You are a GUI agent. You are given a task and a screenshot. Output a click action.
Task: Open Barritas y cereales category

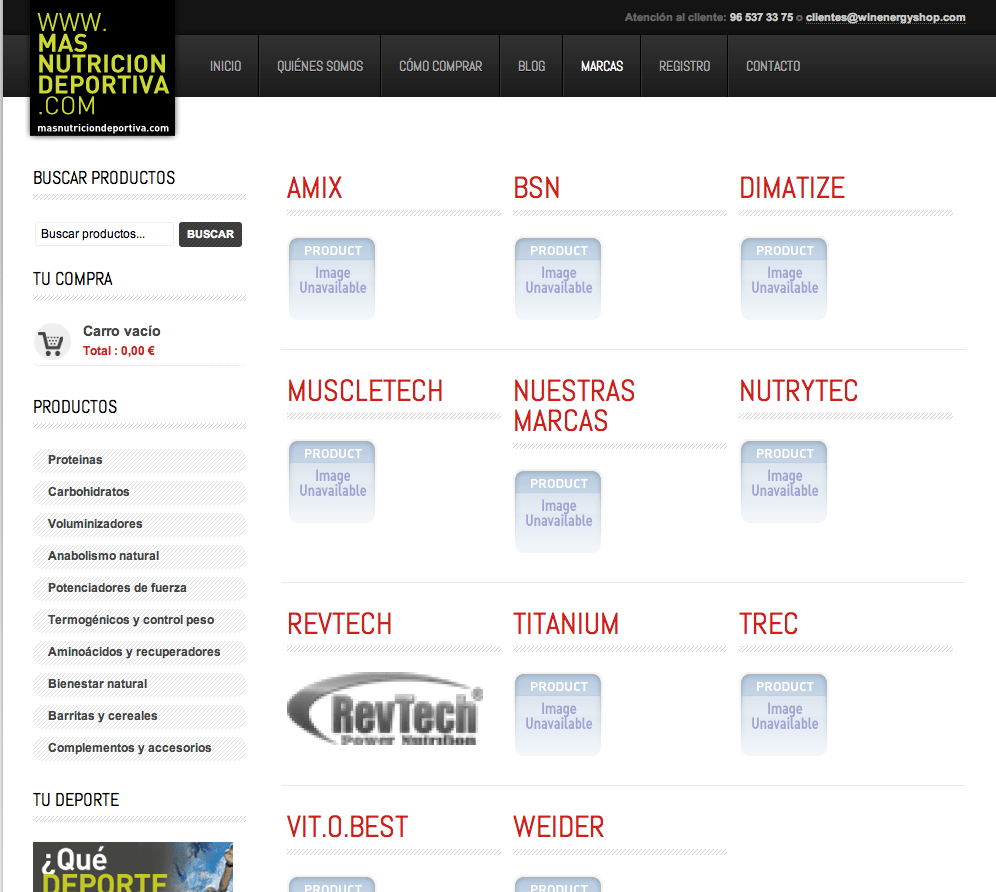pos(139,716)
